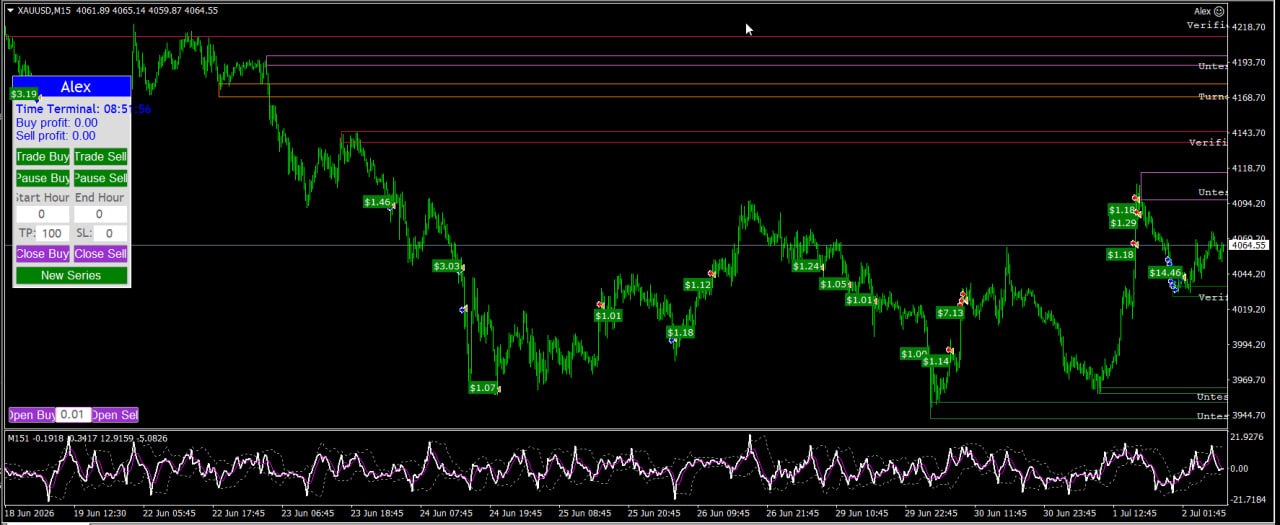The image size is (1280, 525).
Task: Click the 3994.20 price scale value
Action: coord(1250,345)
